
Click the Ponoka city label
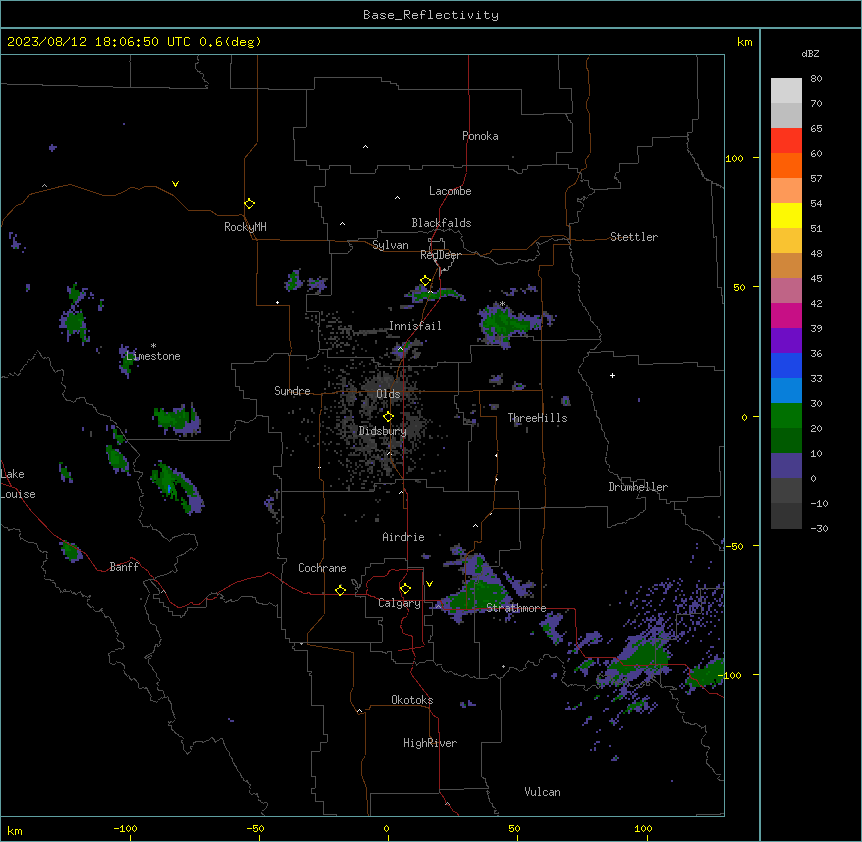pyautogui.click(x=480, y=136)
